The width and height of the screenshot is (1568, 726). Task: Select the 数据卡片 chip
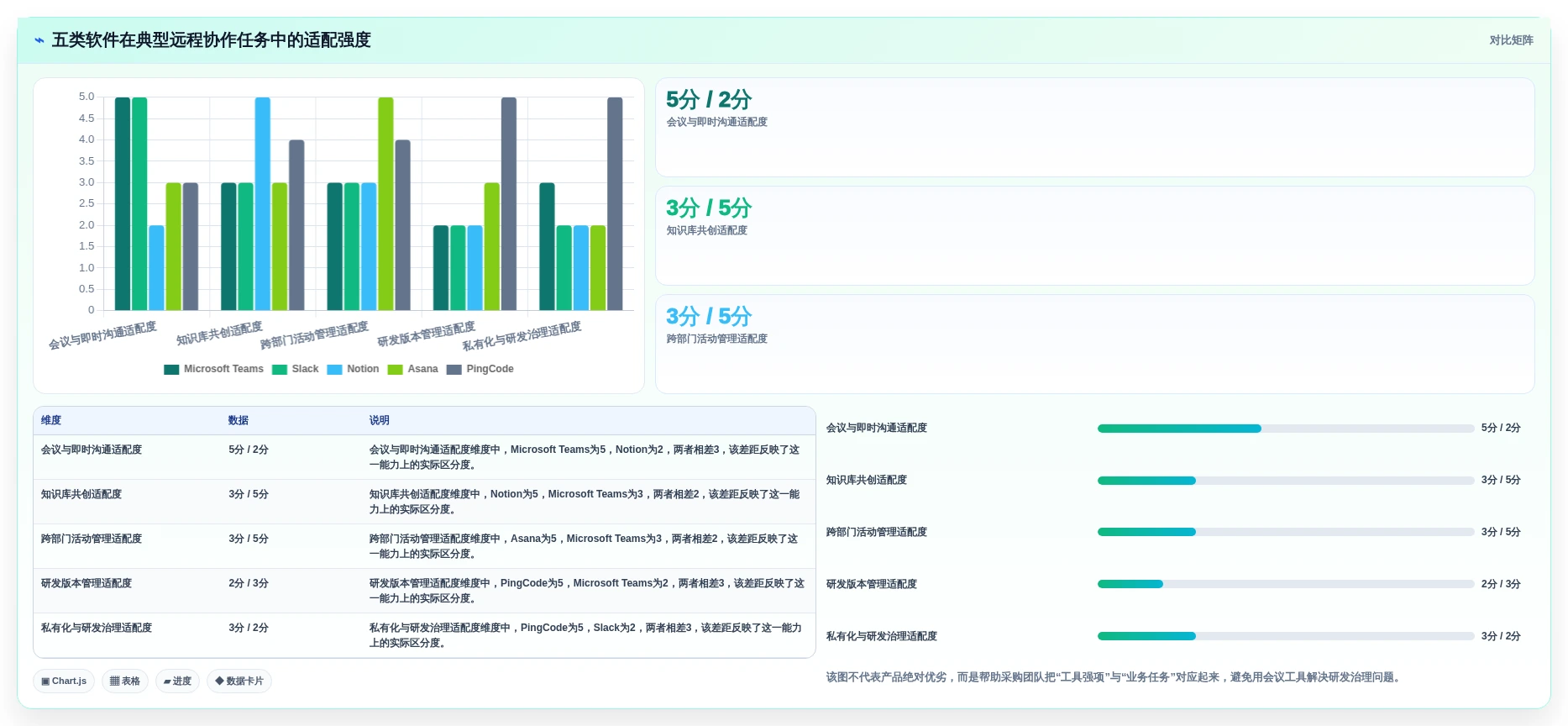point(239,681)
